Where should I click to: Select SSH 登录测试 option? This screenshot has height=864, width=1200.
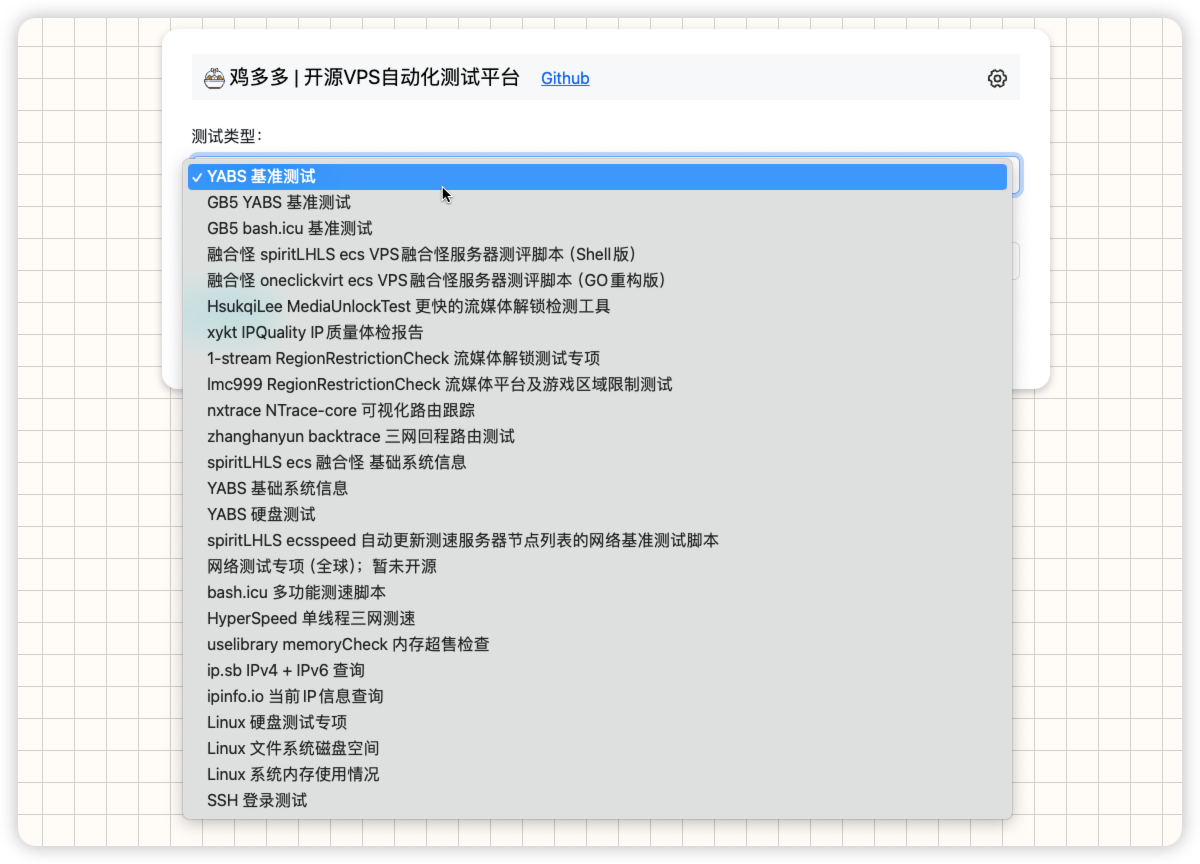point(257,800)
